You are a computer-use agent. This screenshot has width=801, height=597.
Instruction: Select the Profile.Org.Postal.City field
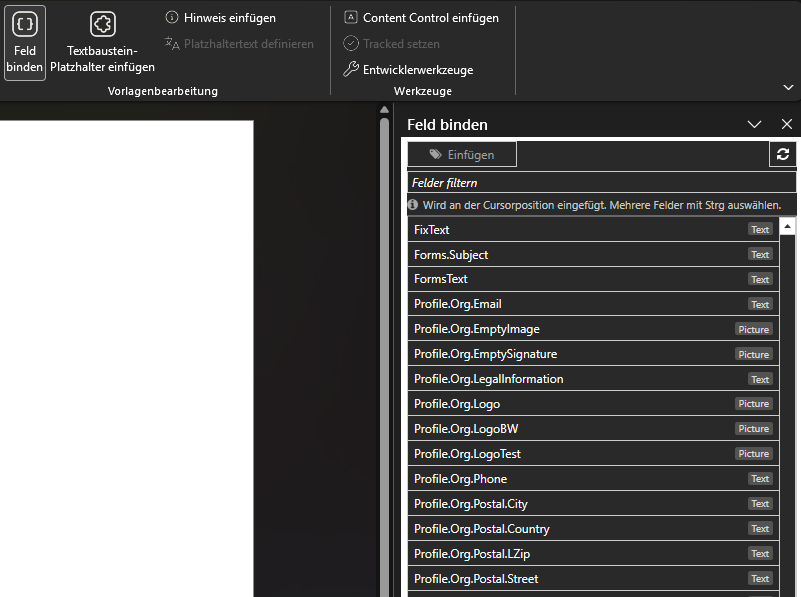click(x=593, y=504)
